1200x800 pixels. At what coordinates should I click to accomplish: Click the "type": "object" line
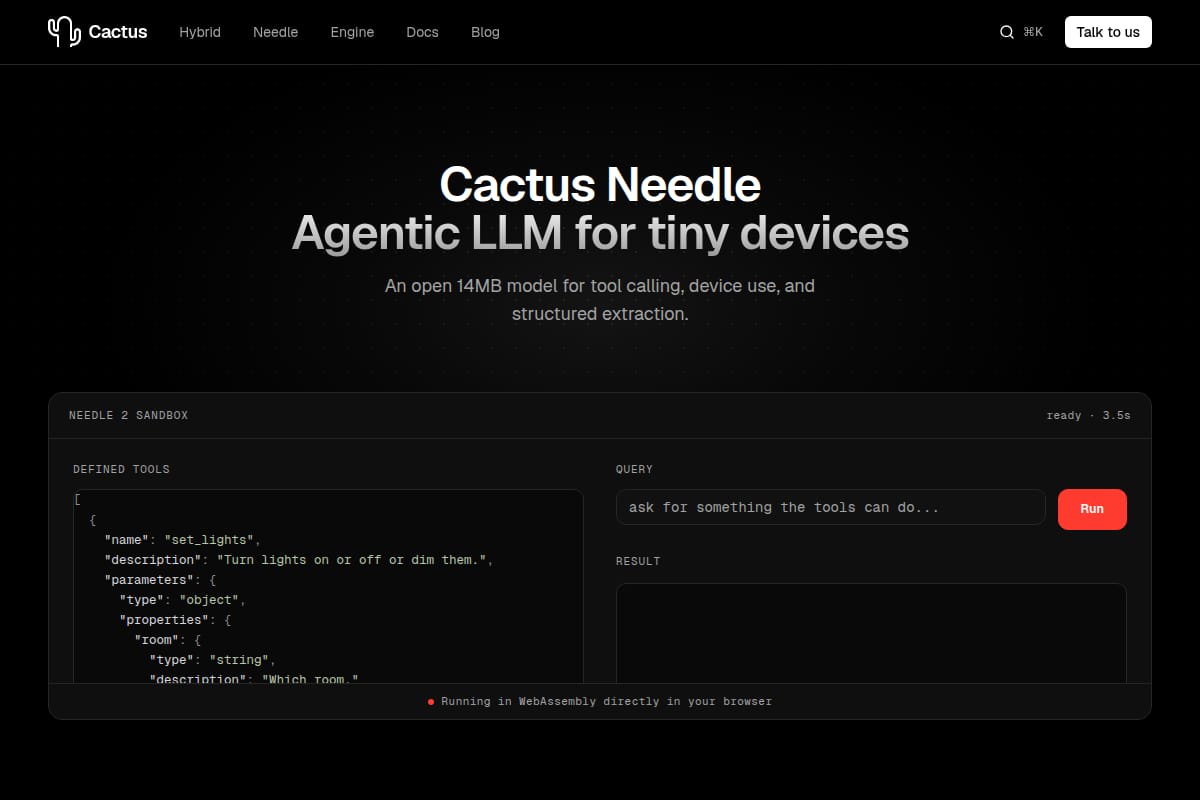183,600
